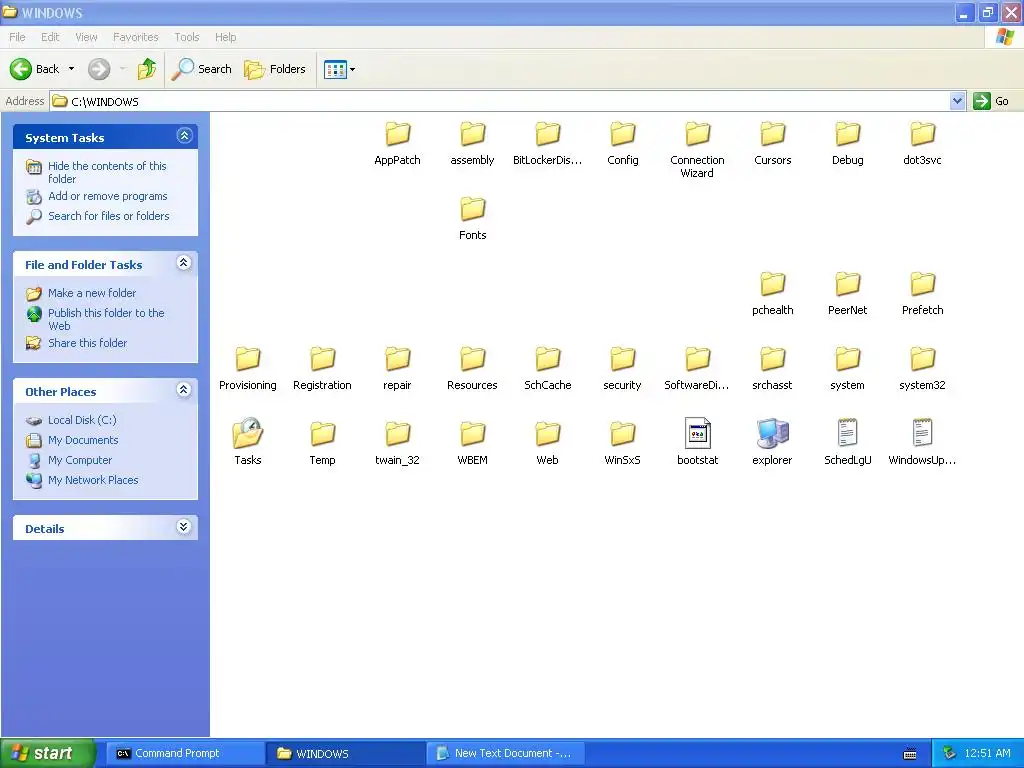This screenshot has width=1024, height=768.
Task: Click the Go button
Action: pyautogui.click(x=991, y=101)
